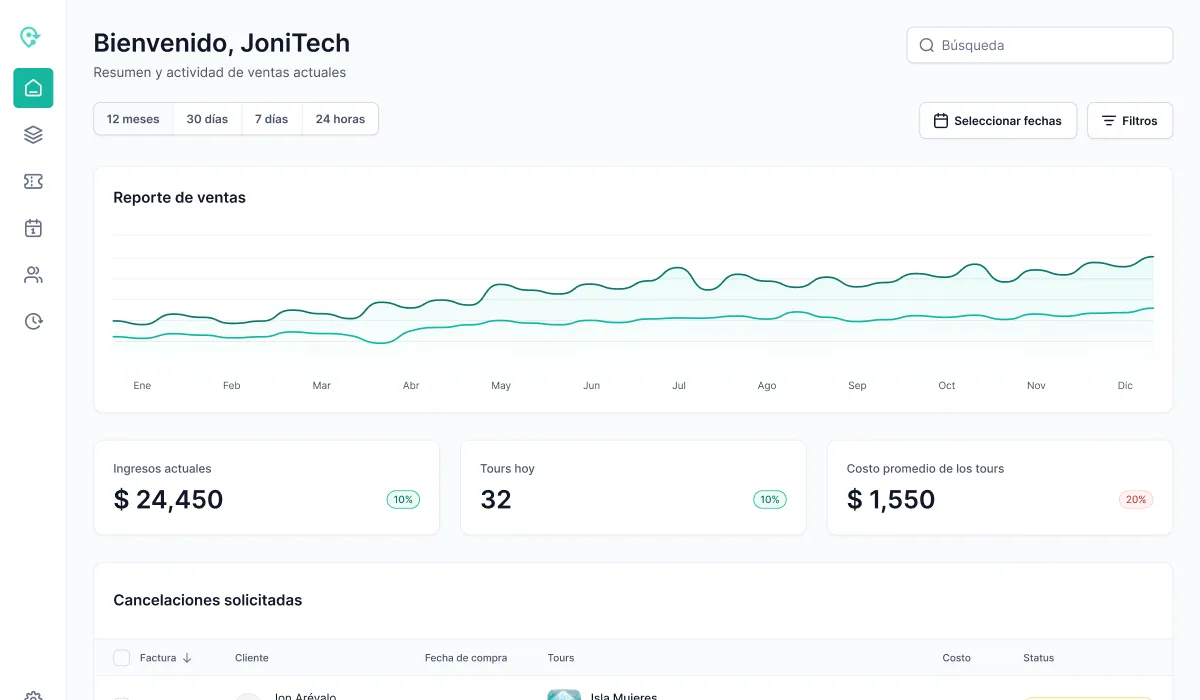1200x700 pixels.
Task: Click the filter lines icon in Filtros
Action: pyautogui.click(x=1109, y=121)
